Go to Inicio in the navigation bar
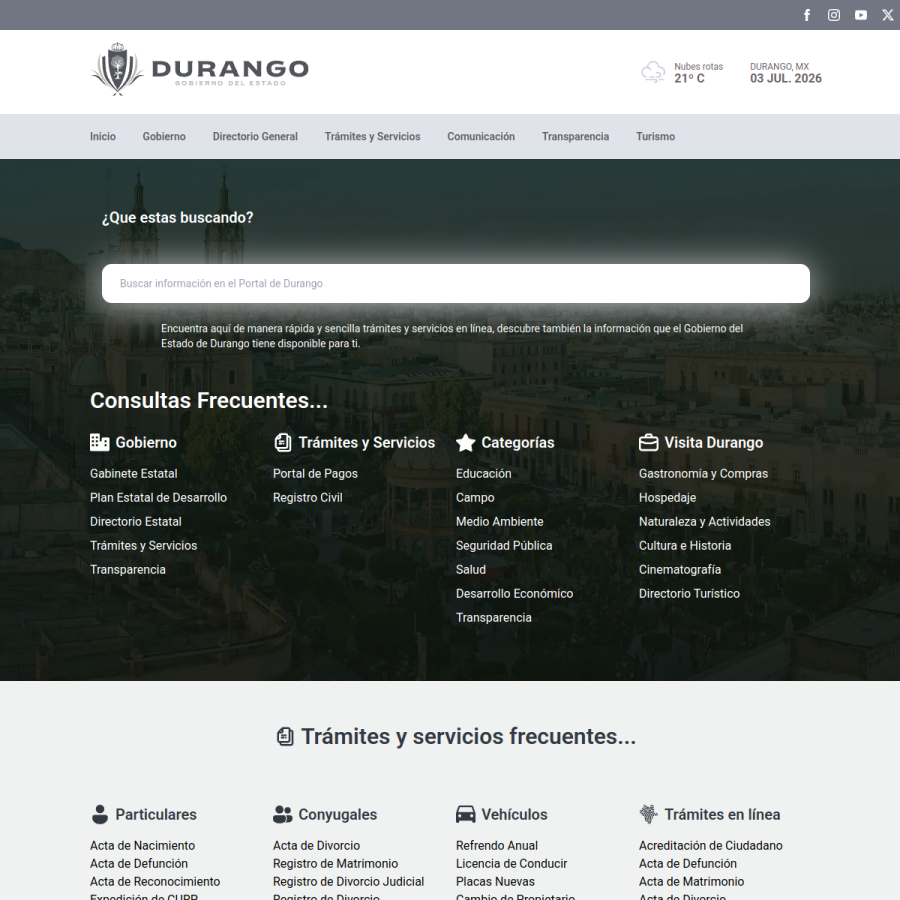900x900 pixels. coord(103,137)
